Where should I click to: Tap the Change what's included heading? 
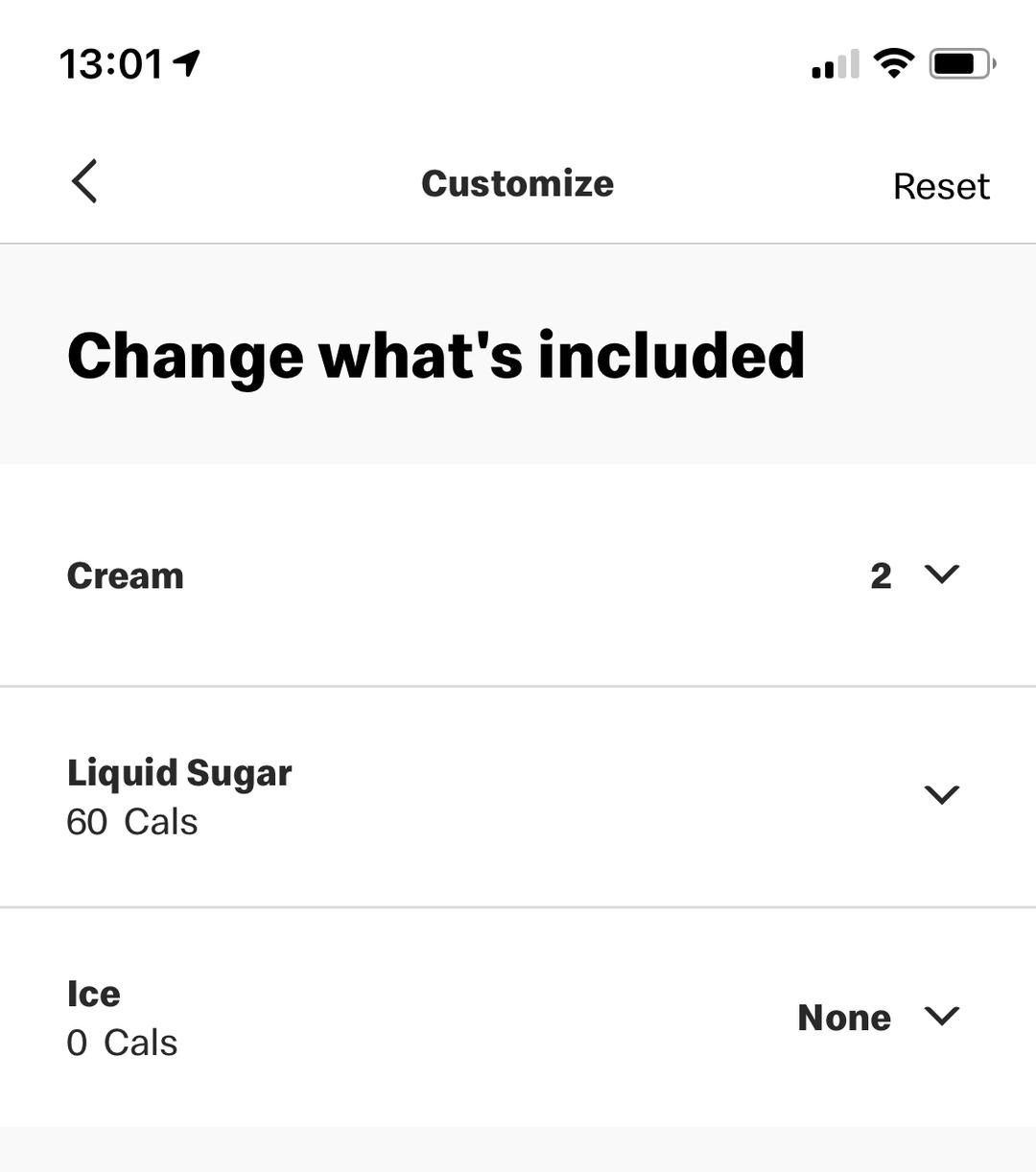point(436,356)
